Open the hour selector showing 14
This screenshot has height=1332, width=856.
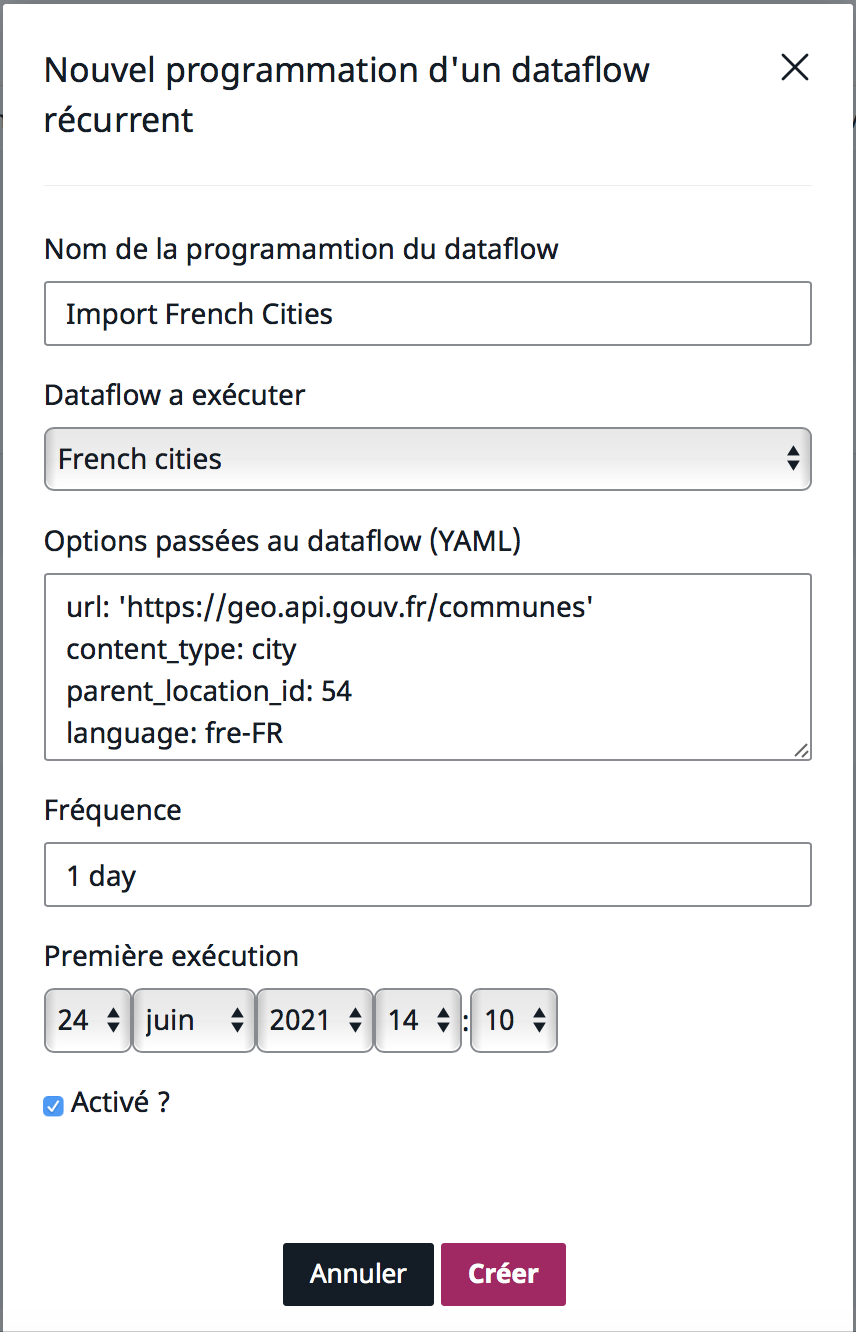[417, 1020]
